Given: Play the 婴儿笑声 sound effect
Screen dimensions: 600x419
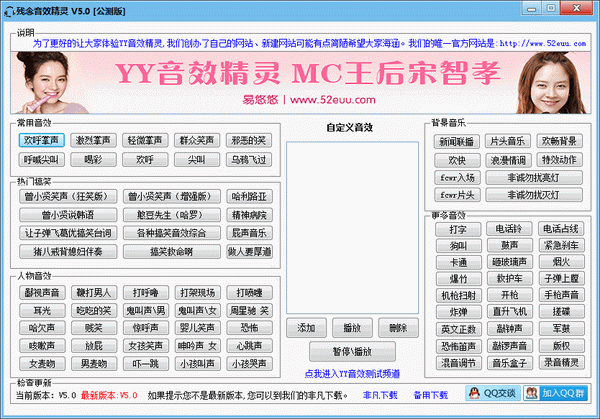Looking at the screenshot, I should (196, 327).
